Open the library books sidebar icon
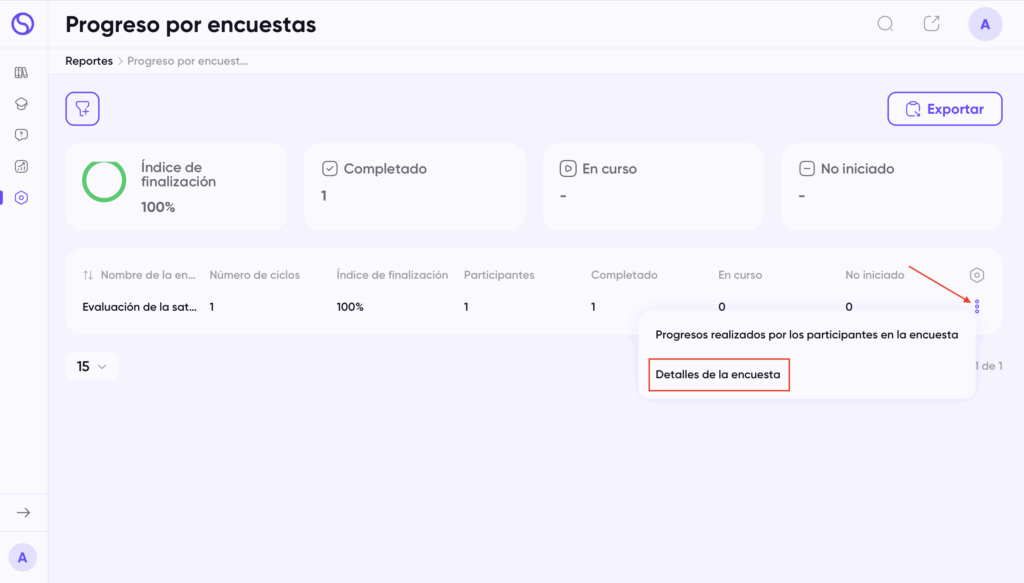The image size is (1024, 583). [x=22, y=72]
